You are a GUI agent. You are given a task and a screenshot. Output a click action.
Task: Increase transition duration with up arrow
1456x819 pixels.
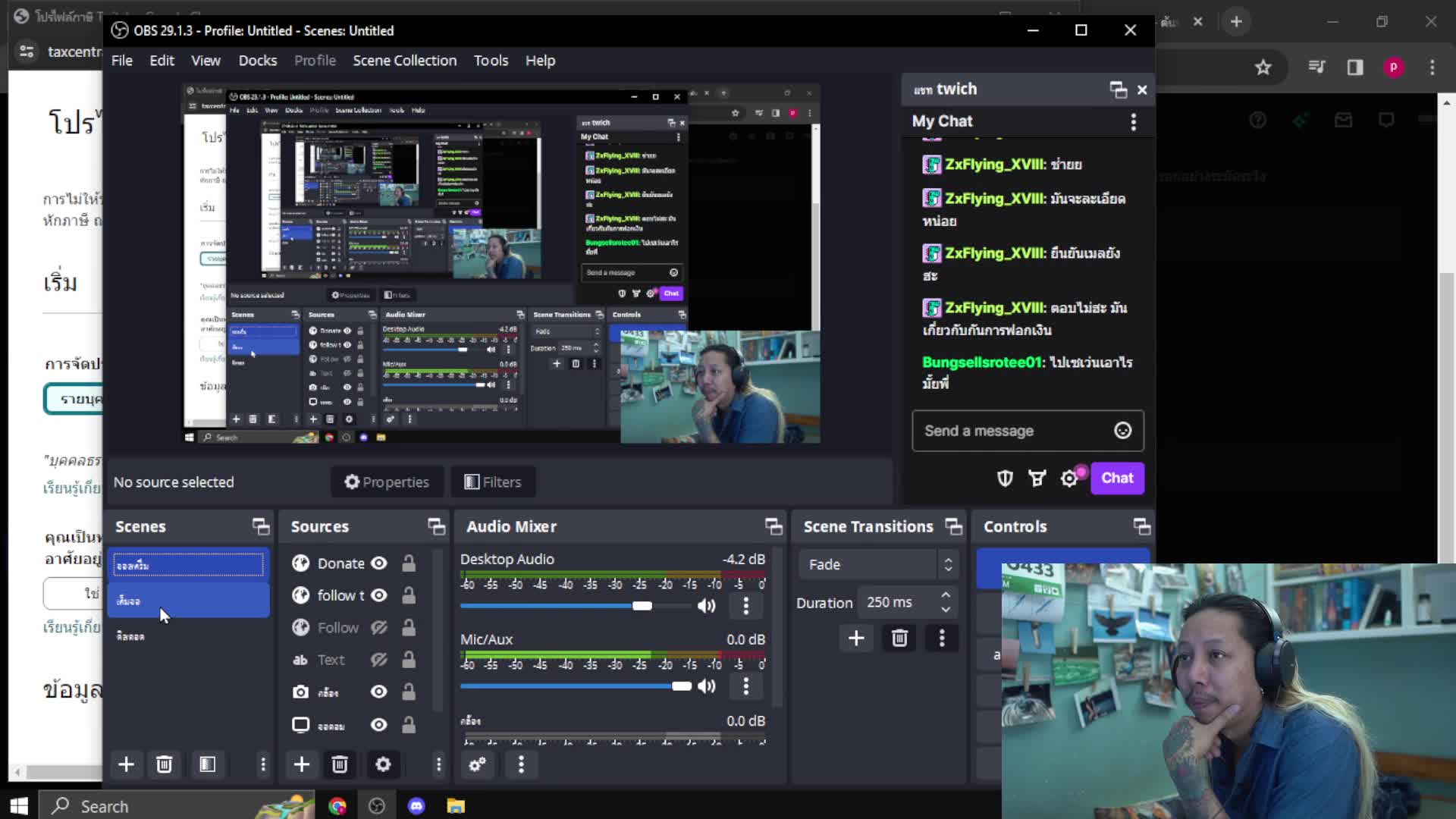pyautogui.click(x=946, y=595)
